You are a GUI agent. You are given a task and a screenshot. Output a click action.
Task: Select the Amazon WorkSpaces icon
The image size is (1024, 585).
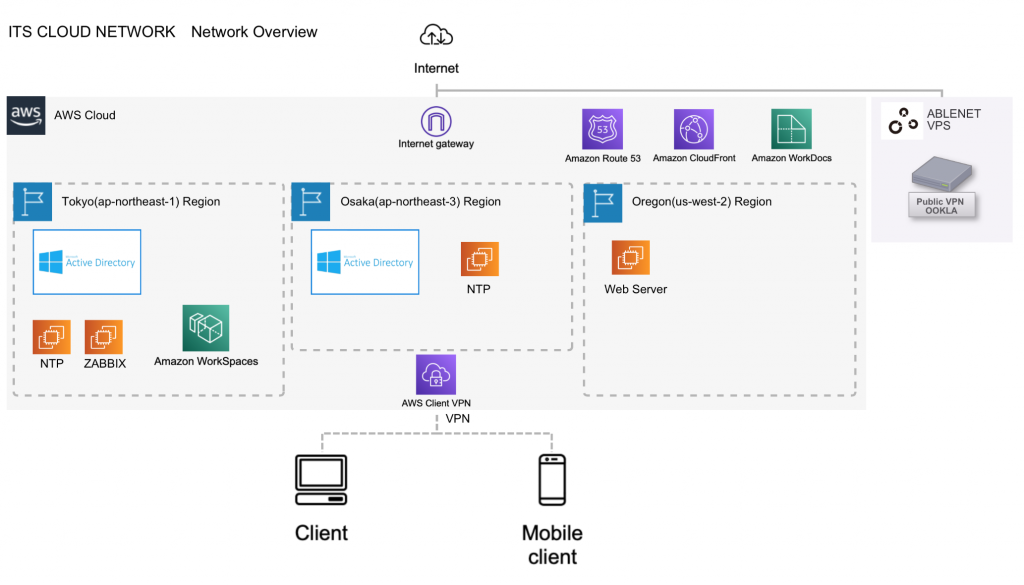[206, 328]
